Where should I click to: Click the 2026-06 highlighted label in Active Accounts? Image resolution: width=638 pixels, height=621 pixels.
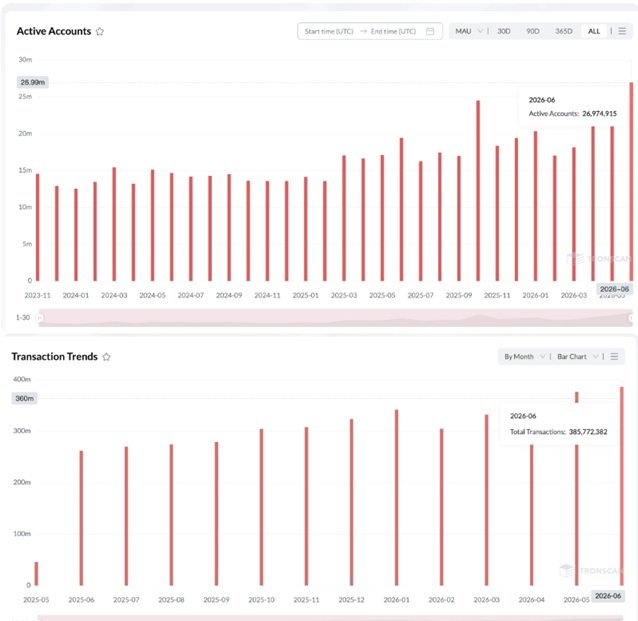pos(614,289)
